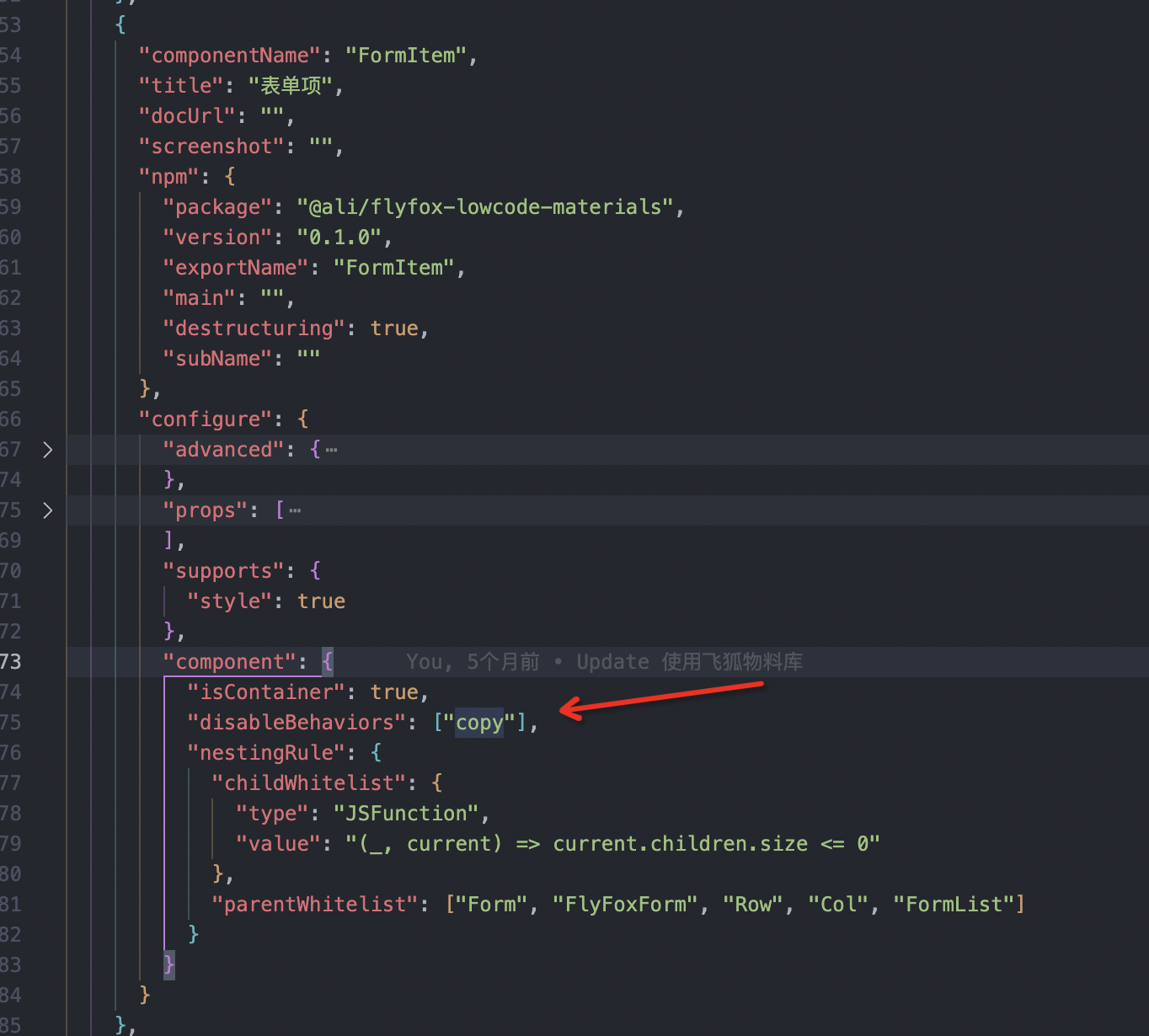The width and height of the screenshot is (1149, 1036).
Task: Click the value "FormItem" on line 154
Action: point(409,55)
